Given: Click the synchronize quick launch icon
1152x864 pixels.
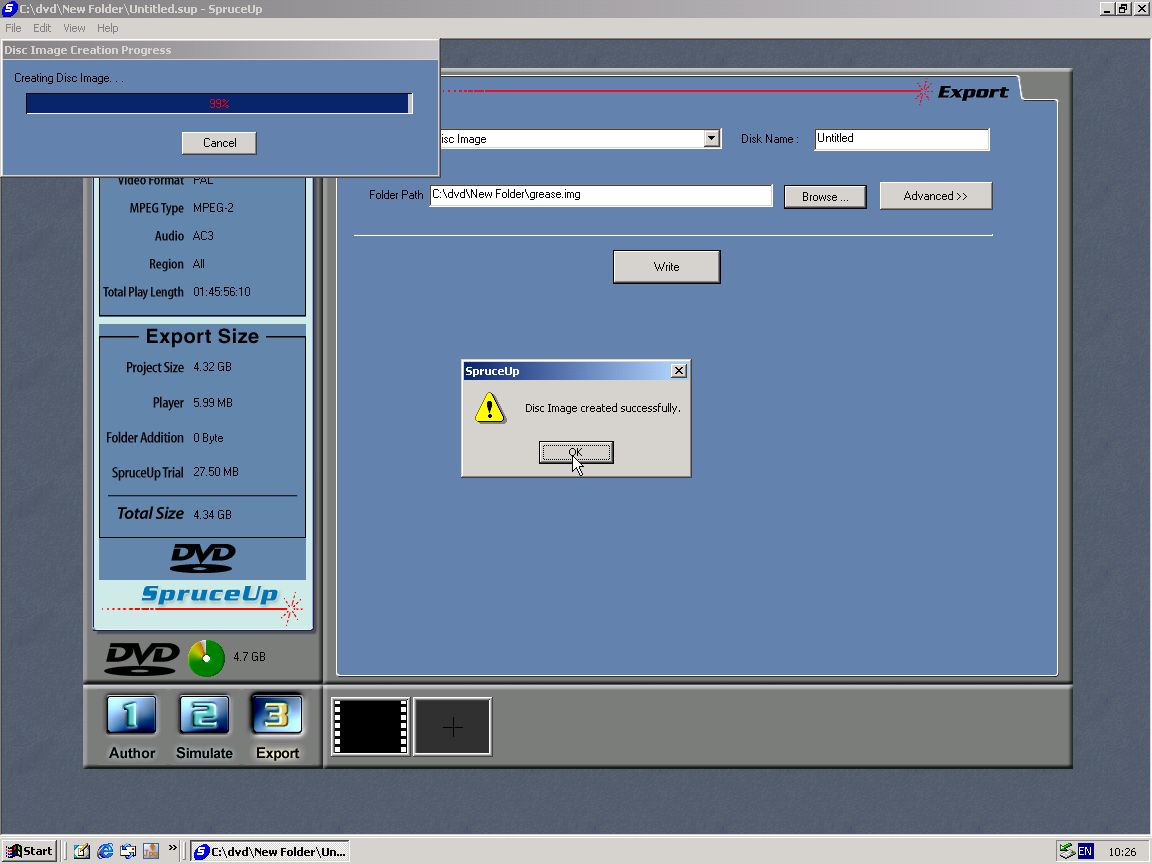Looking at the screenshot, I should click(128, 851).
